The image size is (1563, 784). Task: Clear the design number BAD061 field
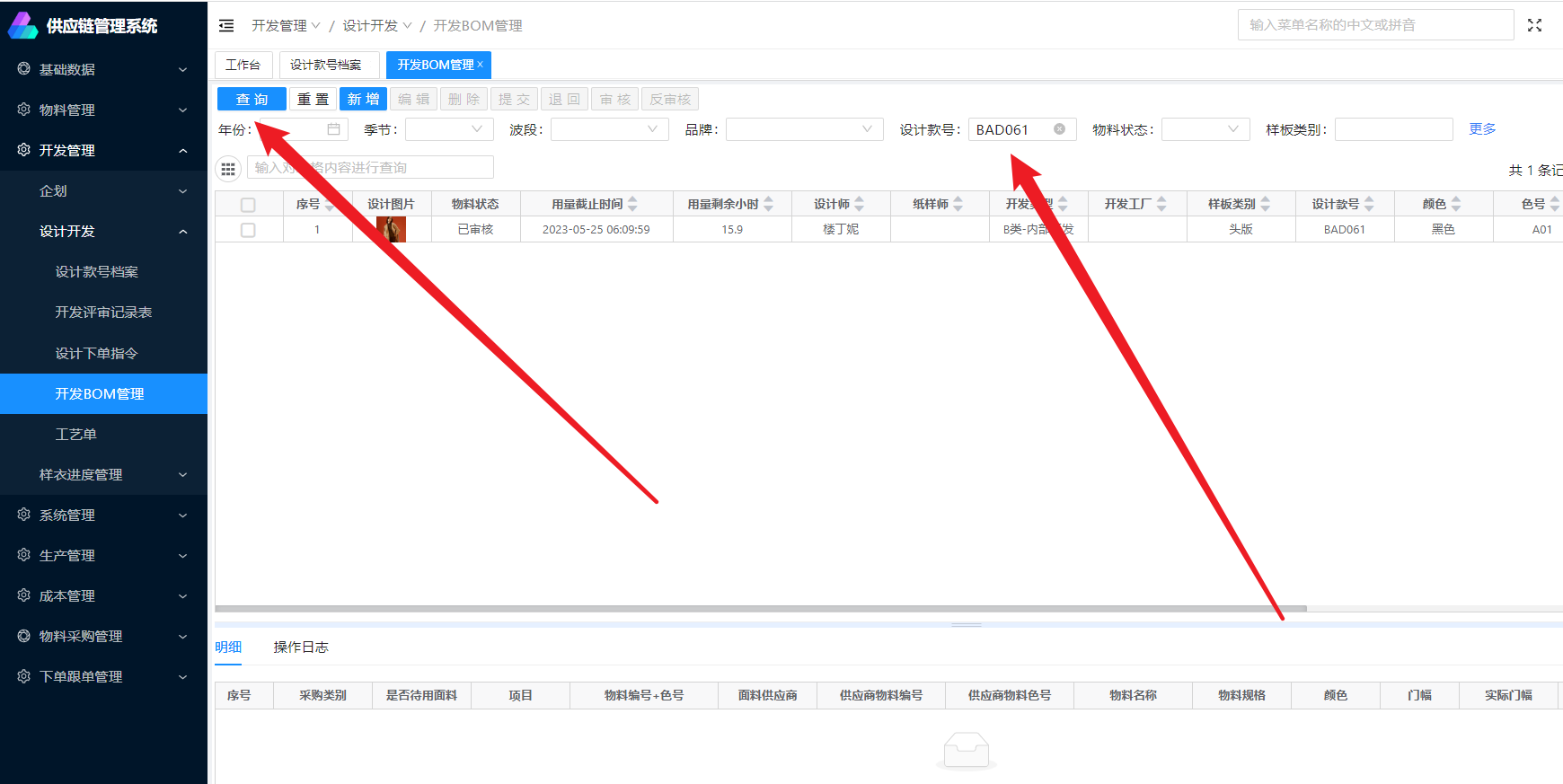1059,129
